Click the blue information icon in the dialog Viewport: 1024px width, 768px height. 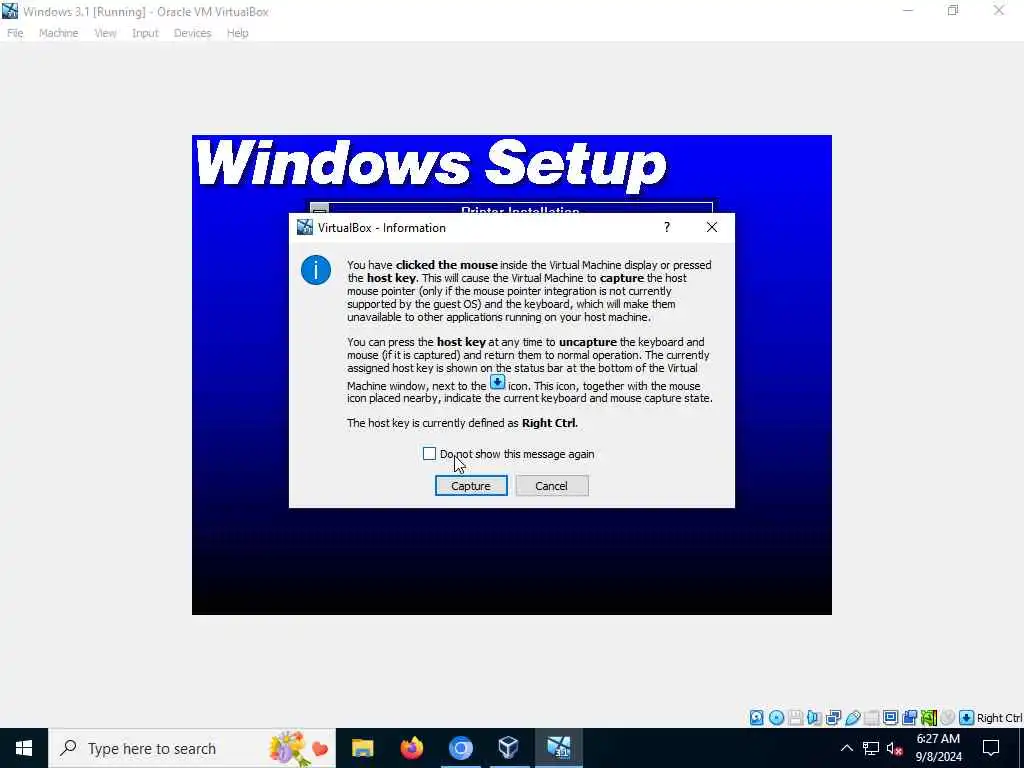316,270
